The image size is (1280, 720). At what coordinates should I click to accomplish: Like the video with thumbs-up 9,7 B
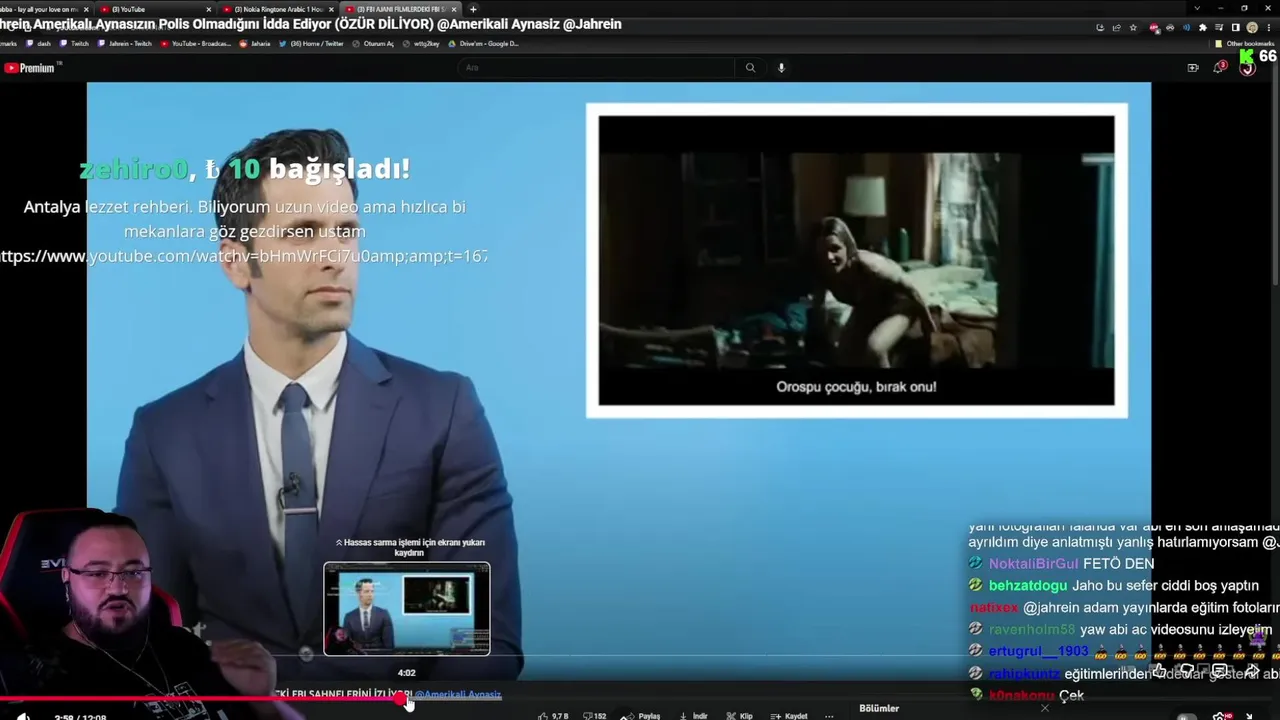tap(553, 716)
